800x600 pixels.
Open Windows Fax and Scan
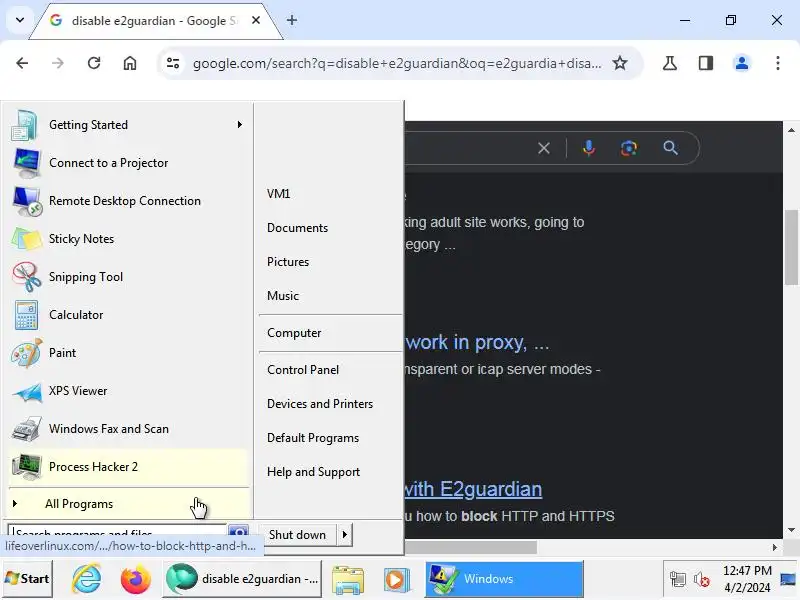tap(128, 429)
